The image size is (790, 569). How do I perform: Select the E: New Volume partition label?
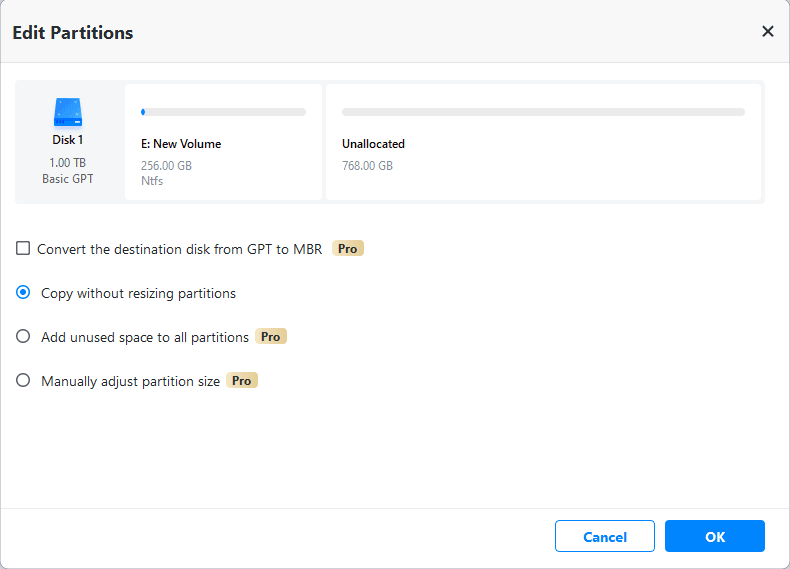181,144
